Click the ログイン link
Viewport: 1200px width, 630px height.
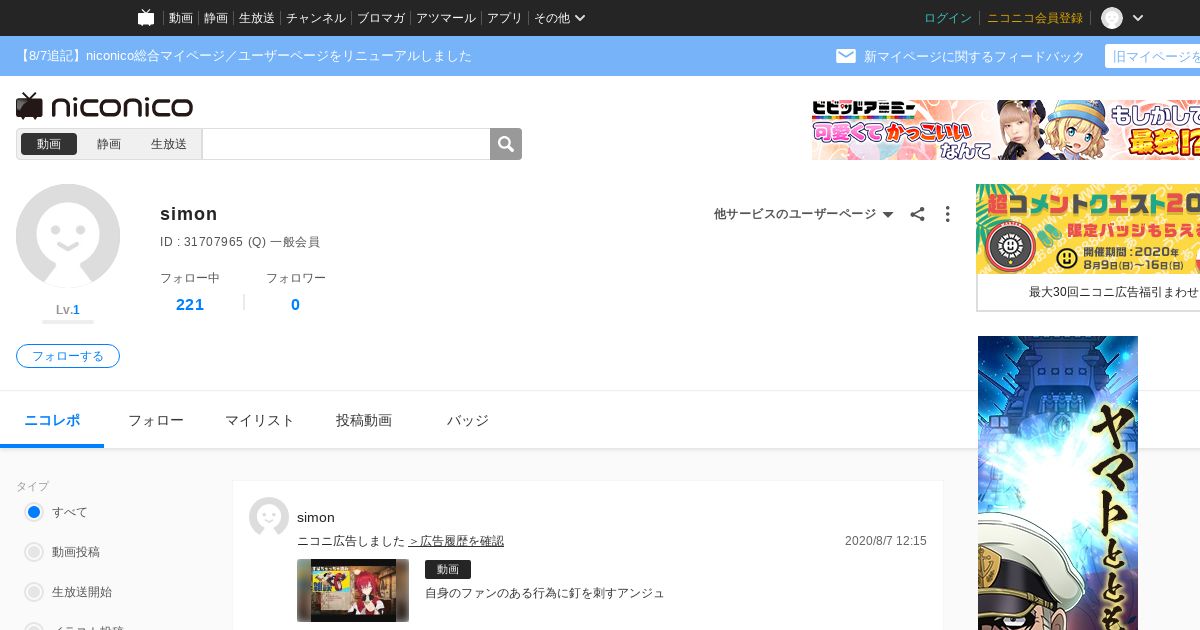point(948,18)
